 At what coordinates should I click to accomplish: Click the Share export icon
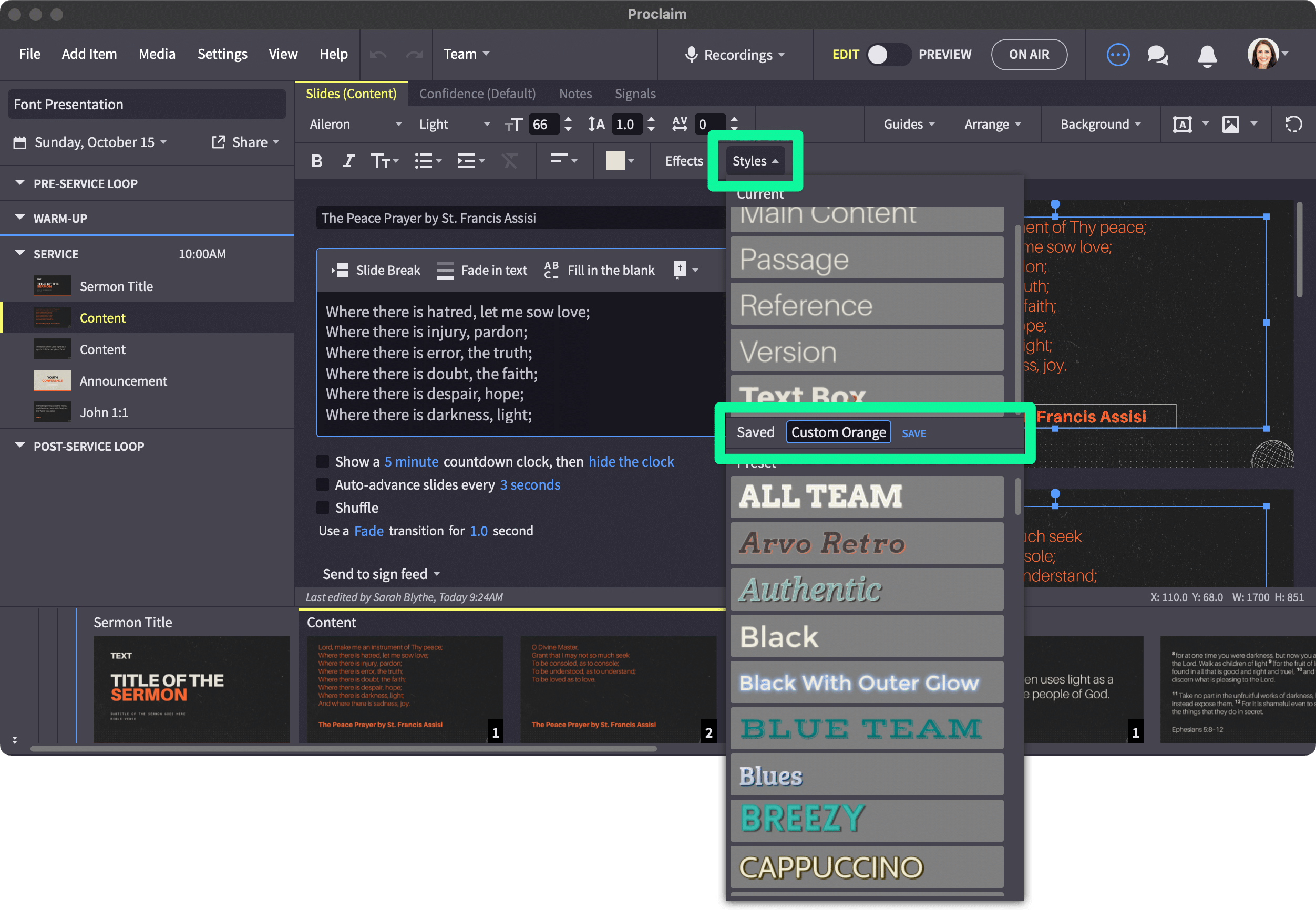pyautogui.click(x=218, y=142)
